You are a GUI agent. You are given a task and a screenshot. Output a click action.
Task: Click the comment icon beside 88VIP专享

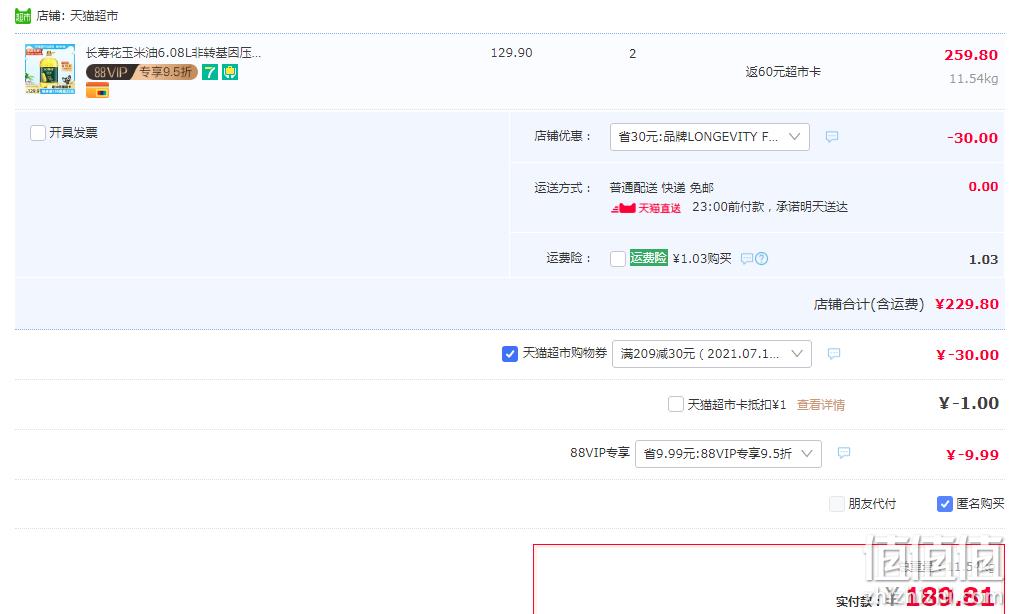(844, 453)
